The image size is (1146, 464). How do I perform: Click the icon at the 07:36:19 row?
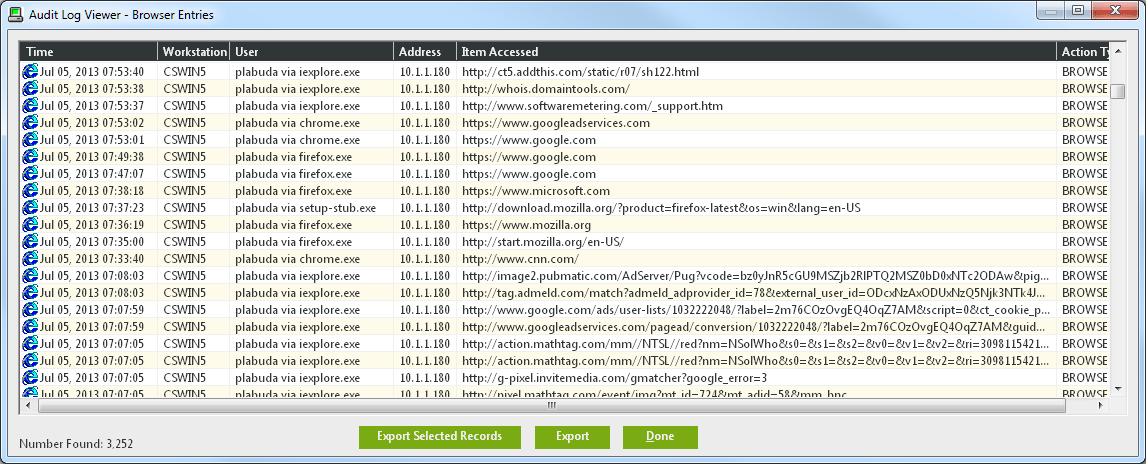point(30,224)
